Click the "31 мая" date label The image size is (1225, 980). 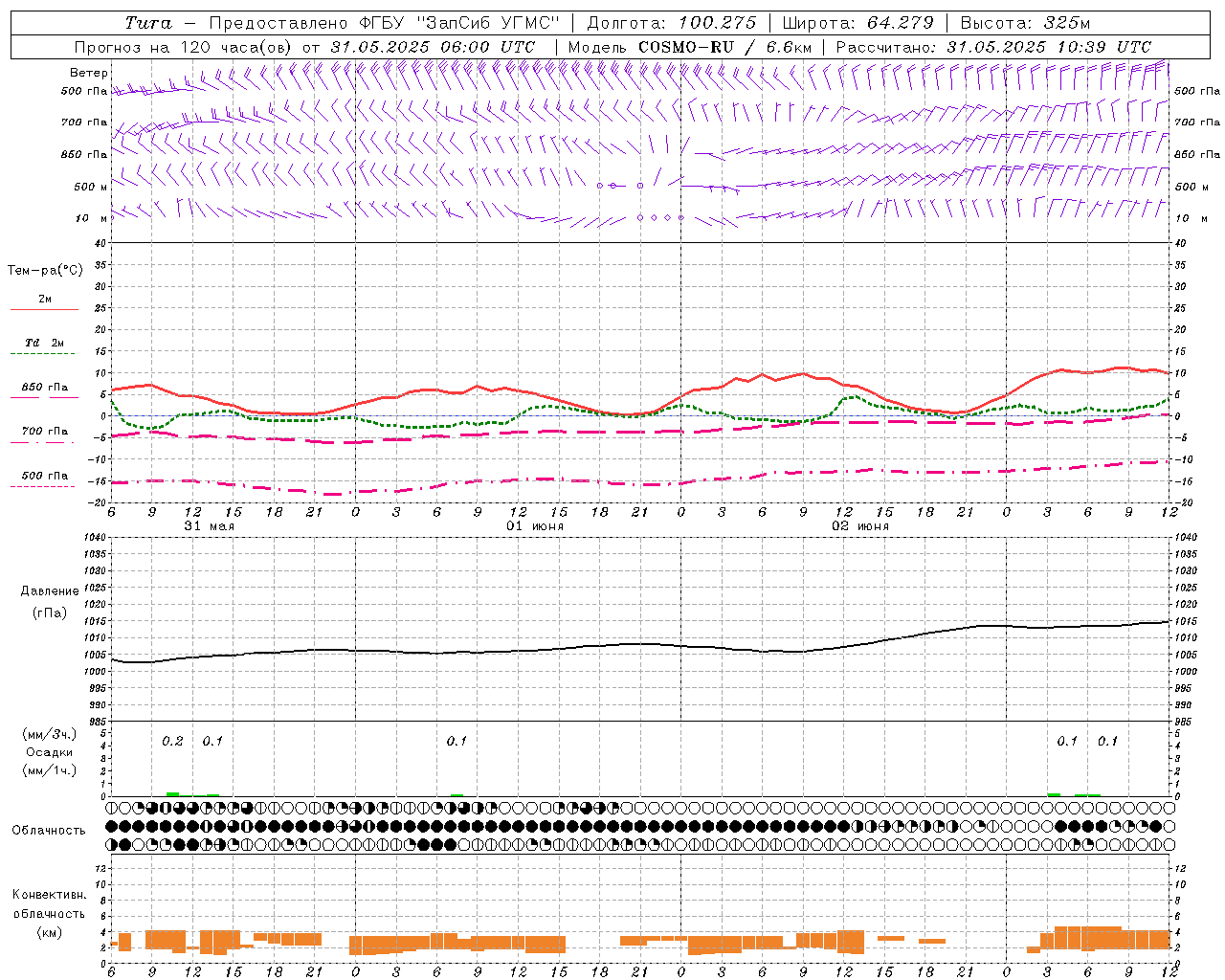[210, 525]
